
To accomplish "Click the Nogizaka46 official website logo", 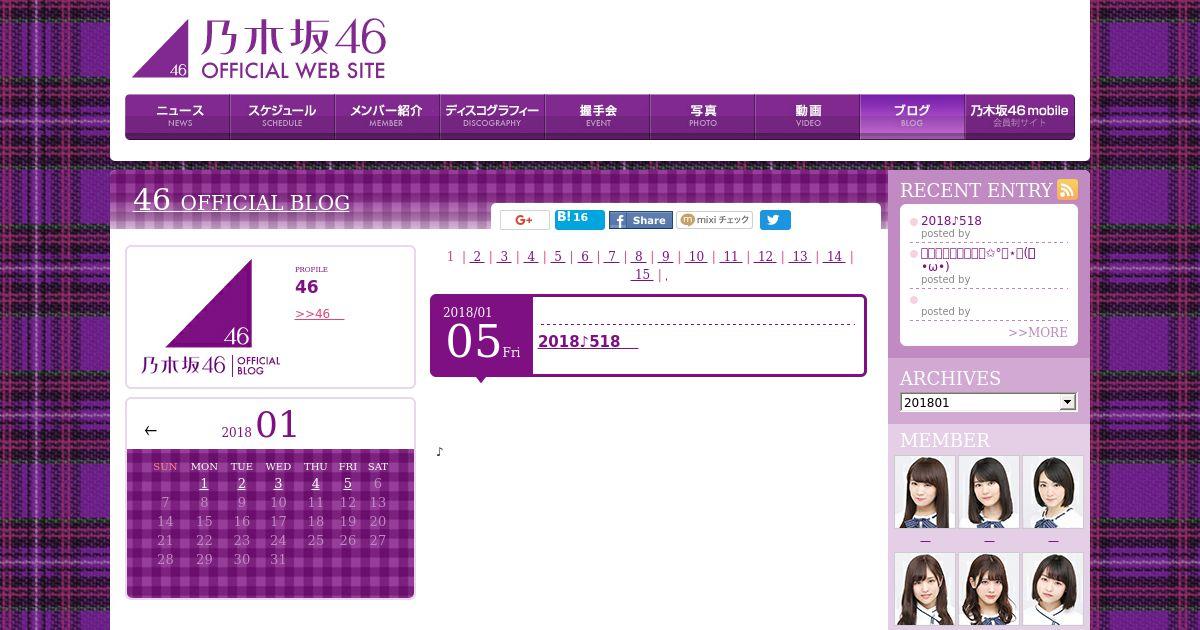I will point(258,49).
